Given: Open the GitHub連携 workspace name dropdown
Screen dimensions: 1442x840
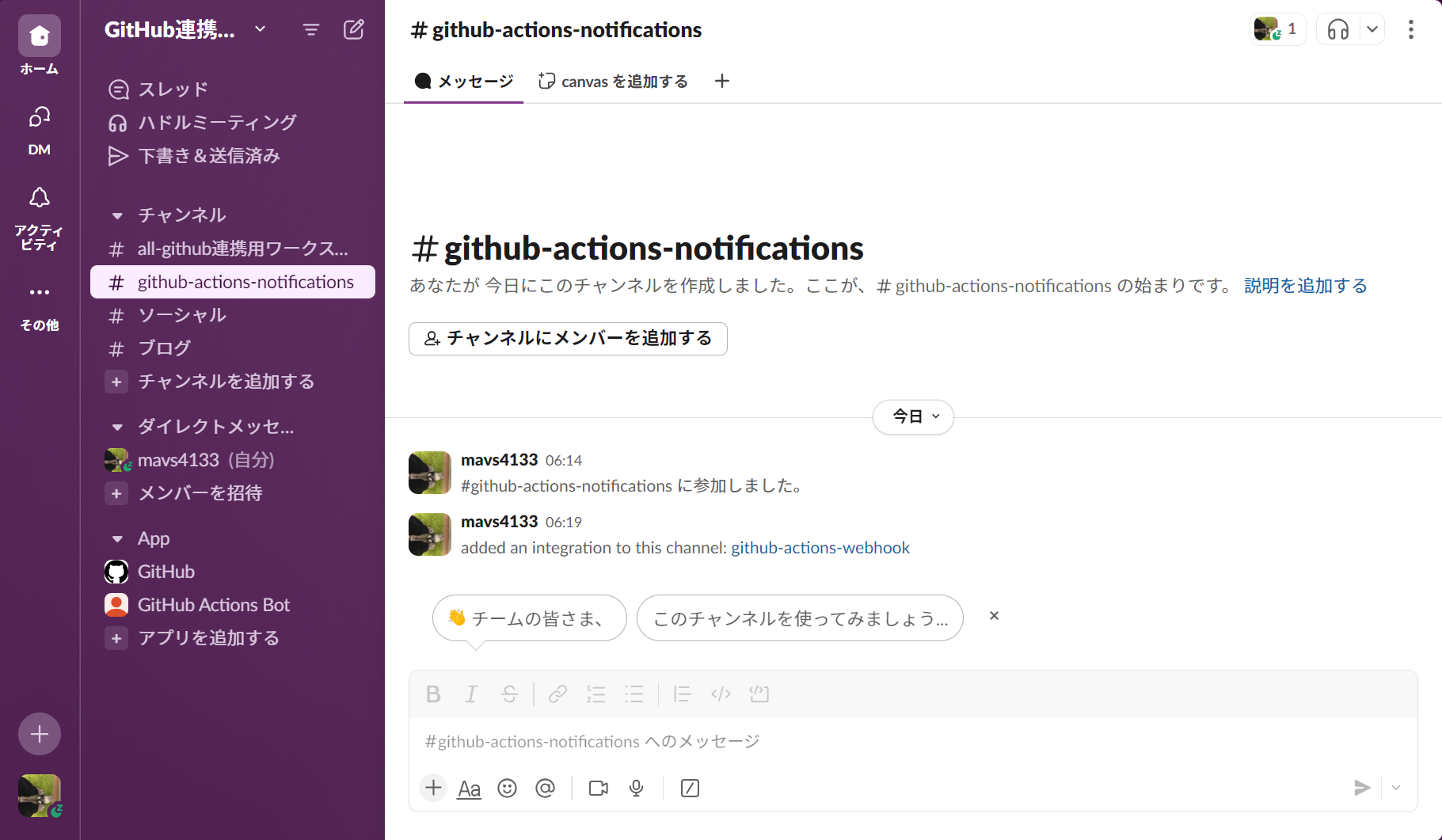Looking at the screenshot, I should tap(185, 30).
